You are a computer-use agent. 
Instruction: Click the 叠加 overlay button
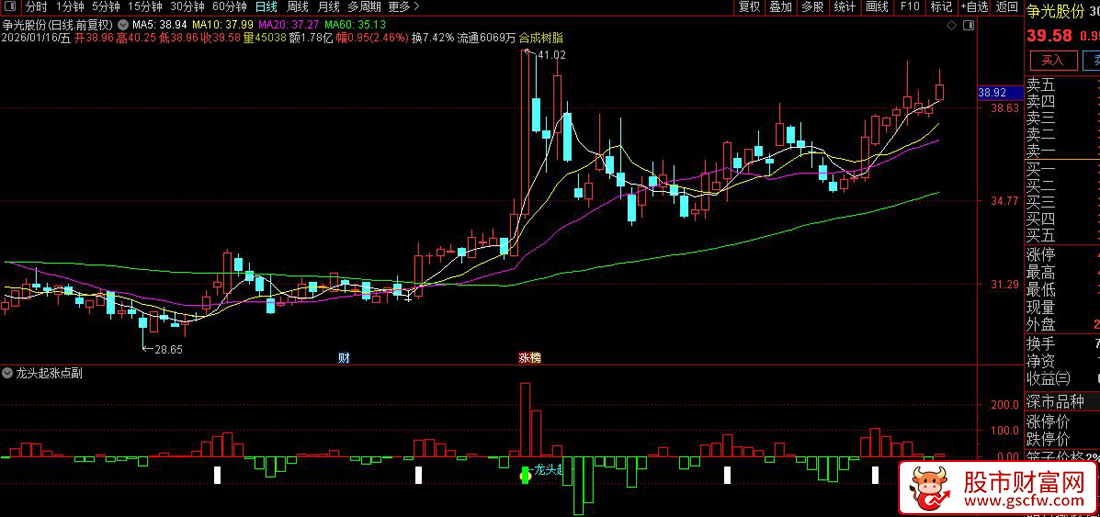point(780,7)
